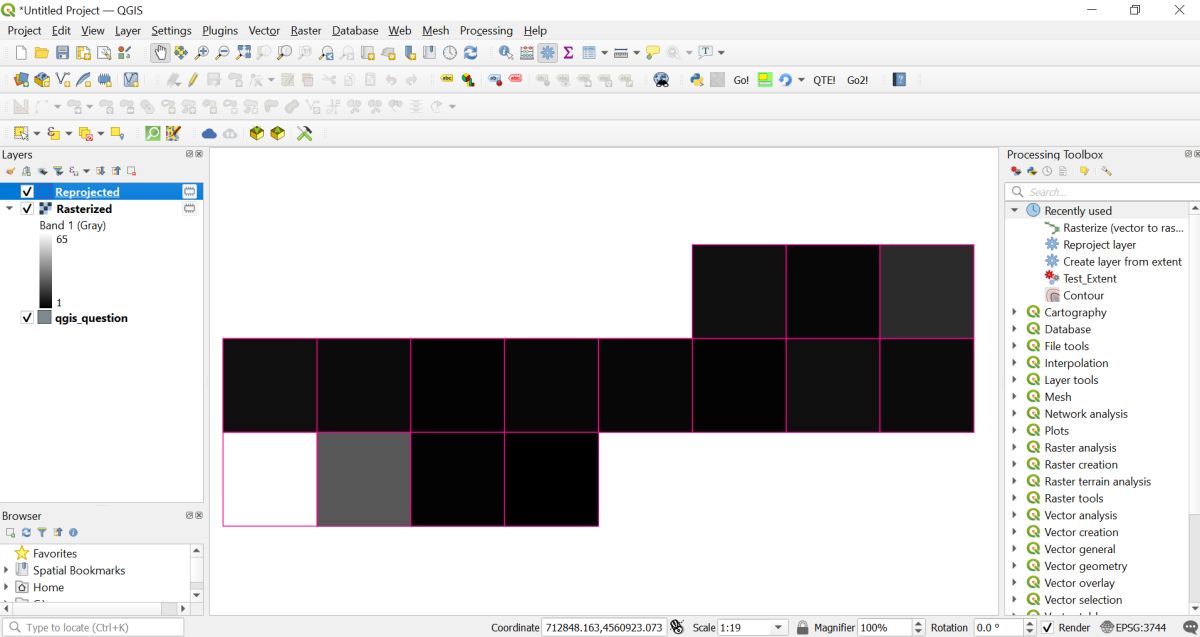Toggle the Processing Toolbox gear icon
Image resolution: width=1200 pixels, height=637 pixels.
click(547, 53)
